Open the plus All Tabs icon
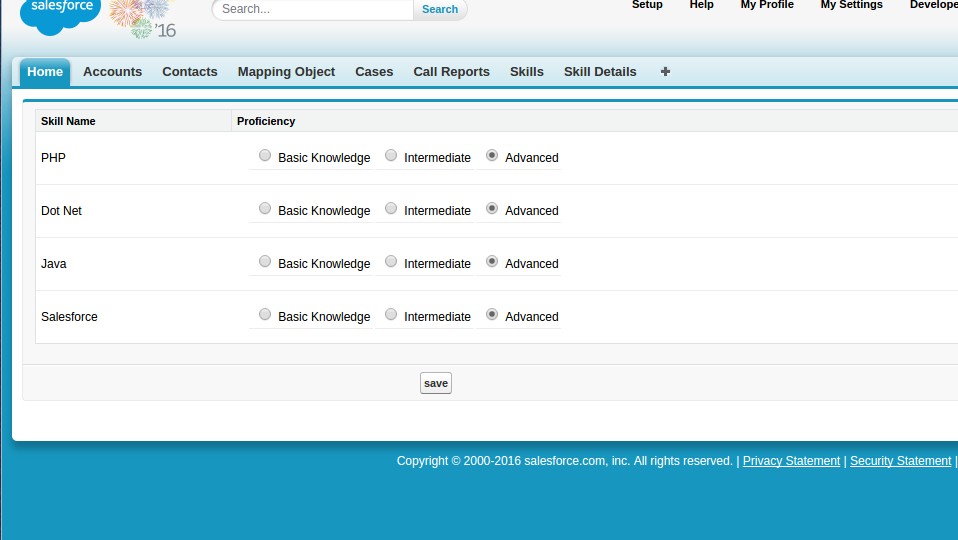This screenshot has height=540, width=958. (x=665, y=71)
